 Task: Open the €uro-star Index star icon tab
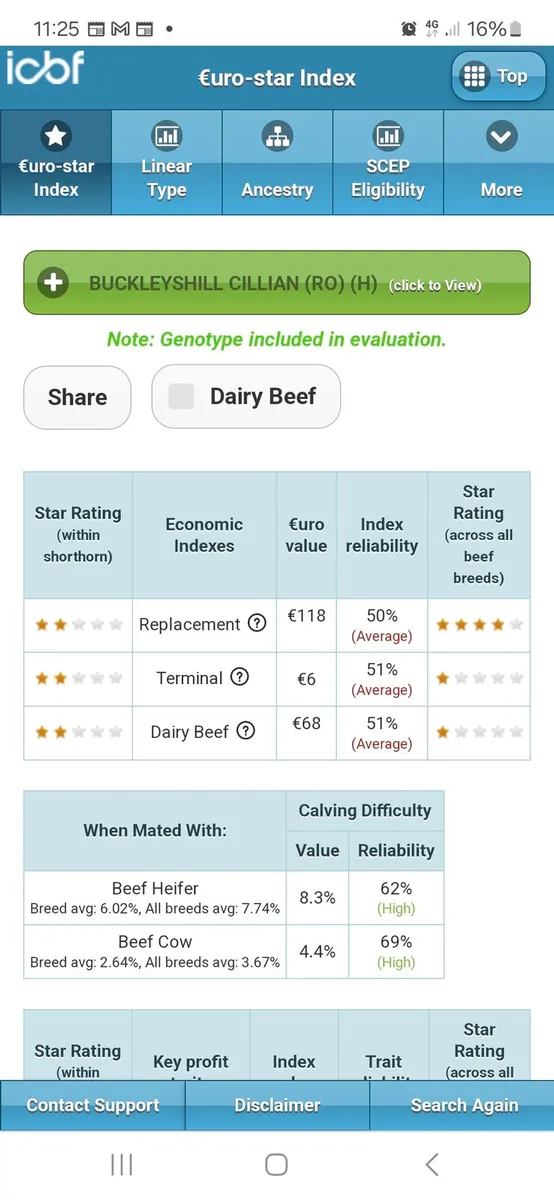click(x=56, y=137)
